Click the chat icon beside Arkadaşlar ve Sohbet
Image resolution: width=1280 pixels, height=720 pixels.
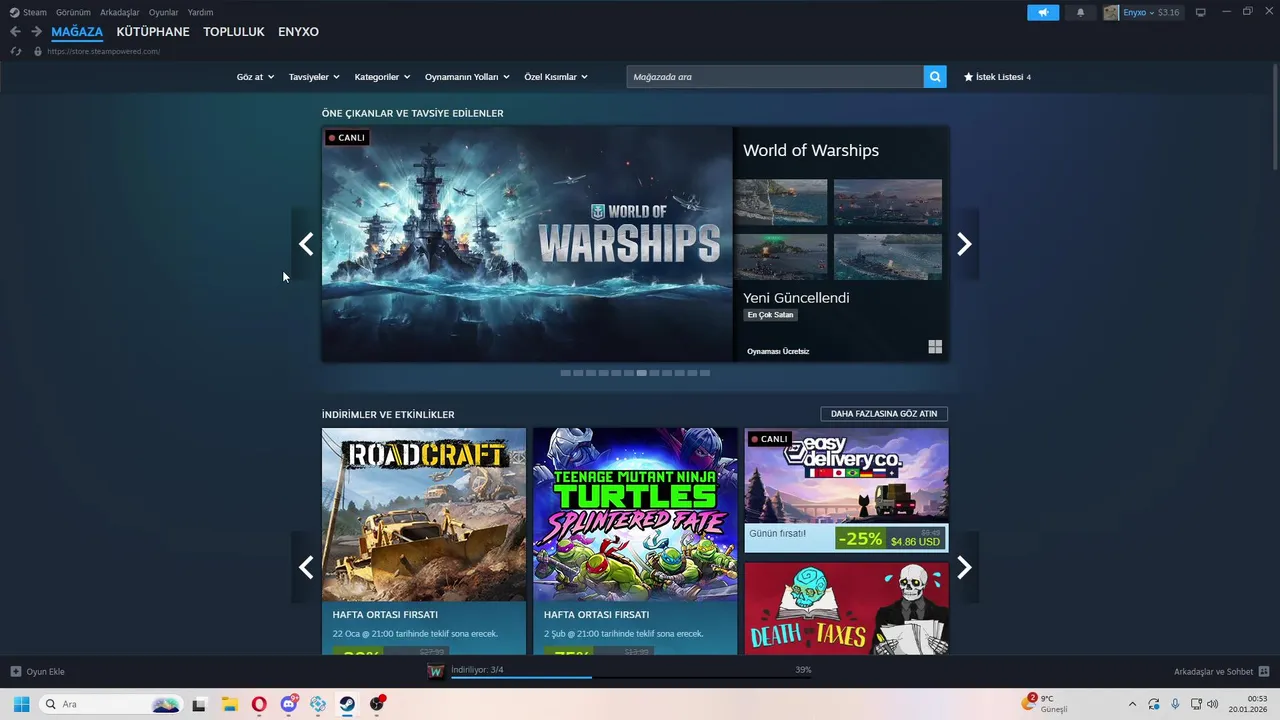click(x=1264, y=671)
